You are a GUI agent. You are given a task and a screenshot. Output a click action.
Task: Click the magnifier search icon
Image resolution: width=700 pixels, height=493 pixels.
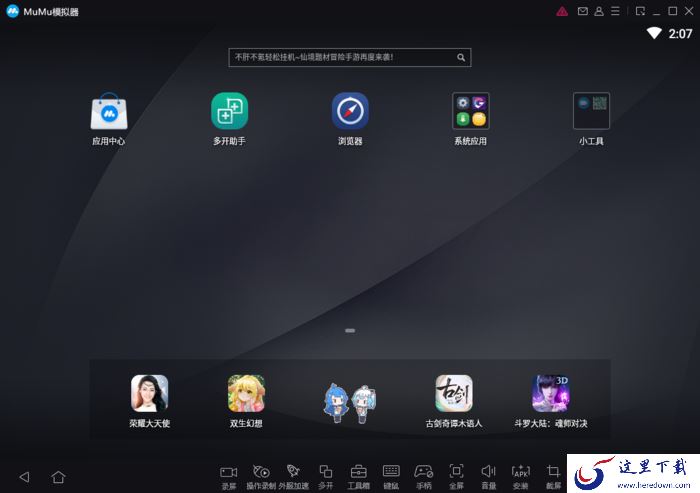coord(461,58)
